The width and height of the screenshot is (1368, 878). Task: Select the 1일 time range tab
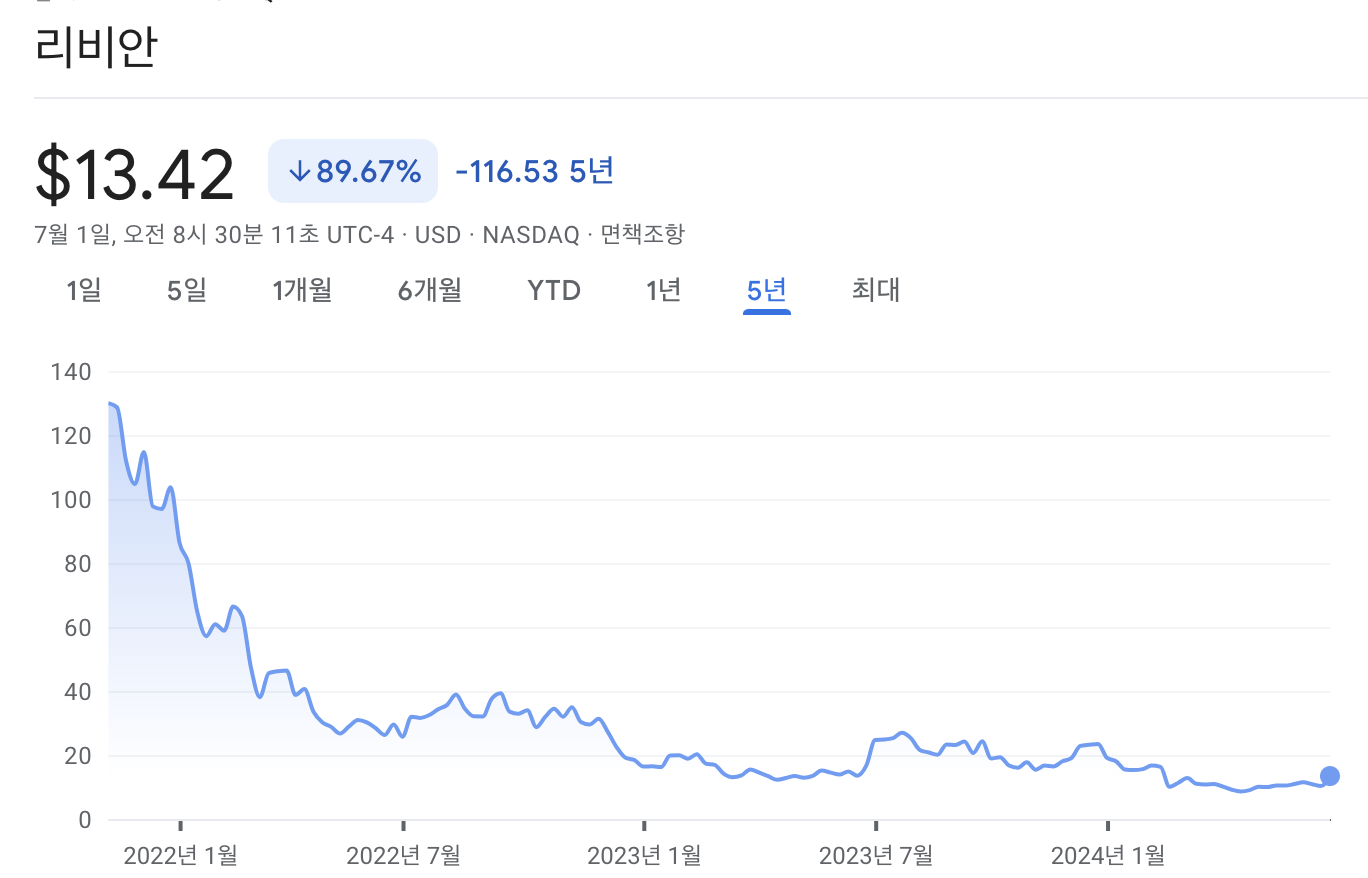tap(84, 291)
